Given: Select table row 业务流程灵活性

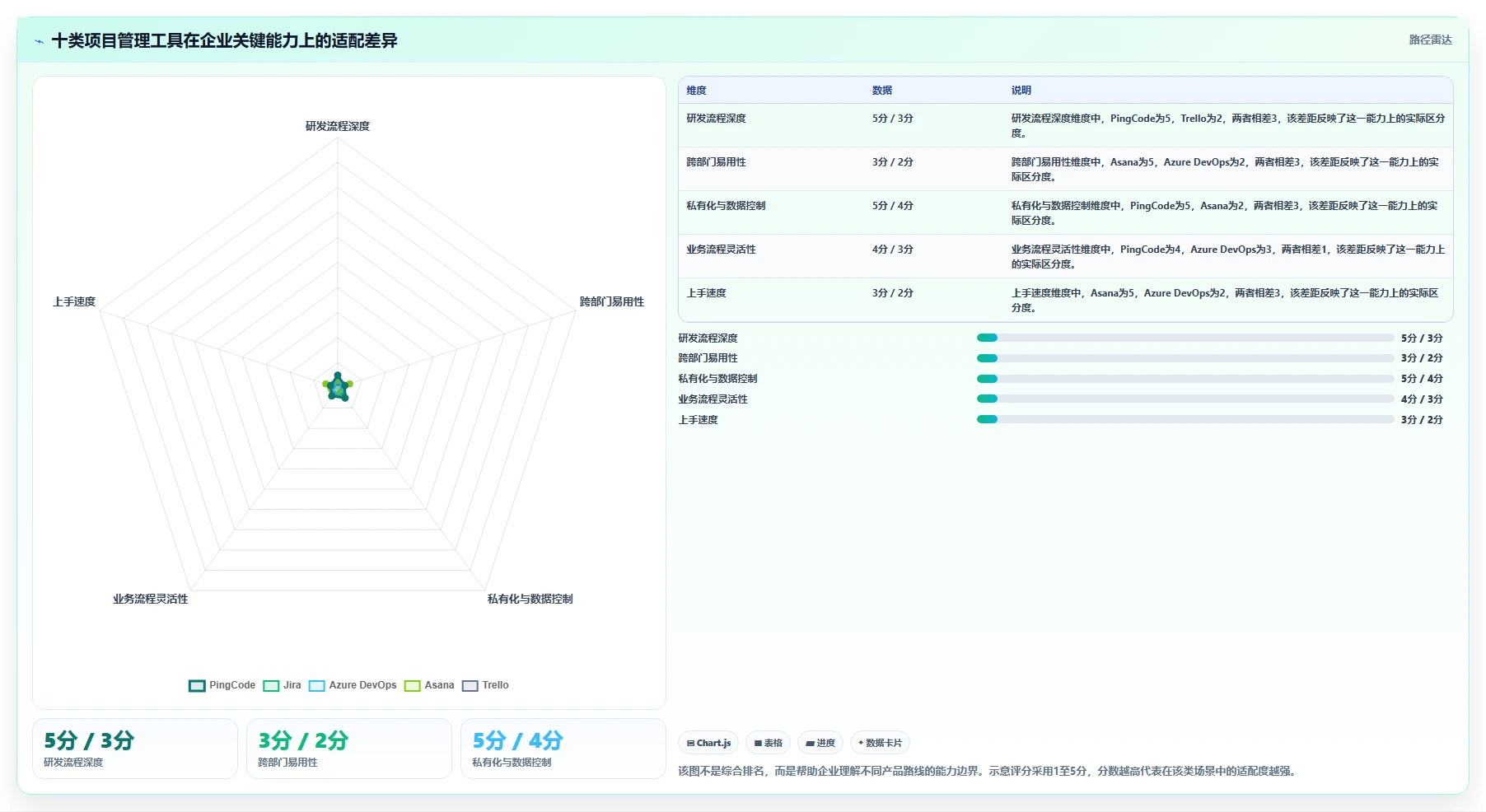Looking at the screenshot, I should (1065, 256).
